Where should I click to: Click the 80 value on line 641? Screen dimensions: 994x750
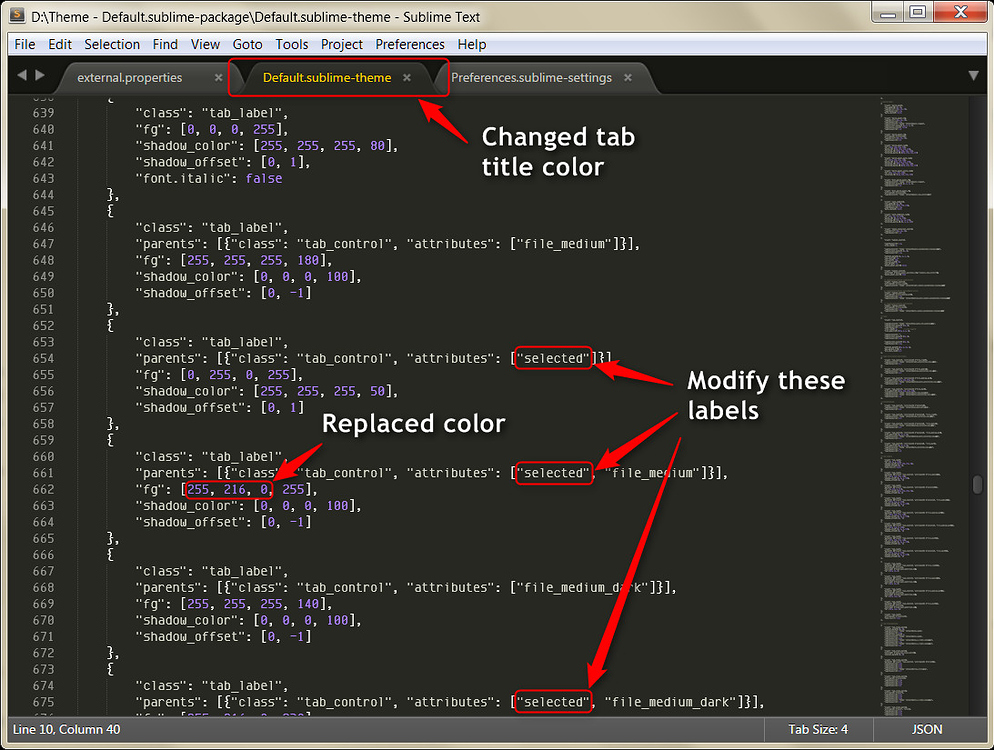(x=378, y=146)
